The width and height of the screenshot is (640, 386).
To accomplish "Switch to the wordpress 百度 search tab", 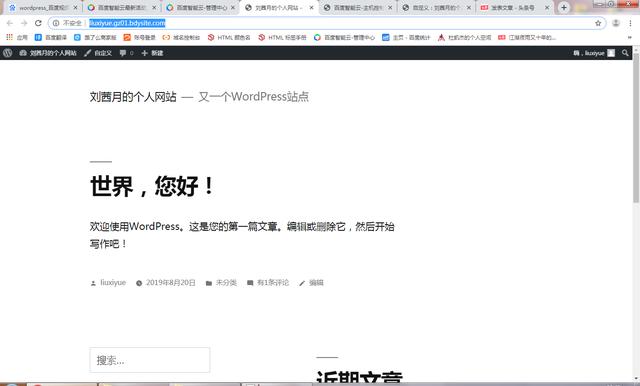I will coord(40,8).
